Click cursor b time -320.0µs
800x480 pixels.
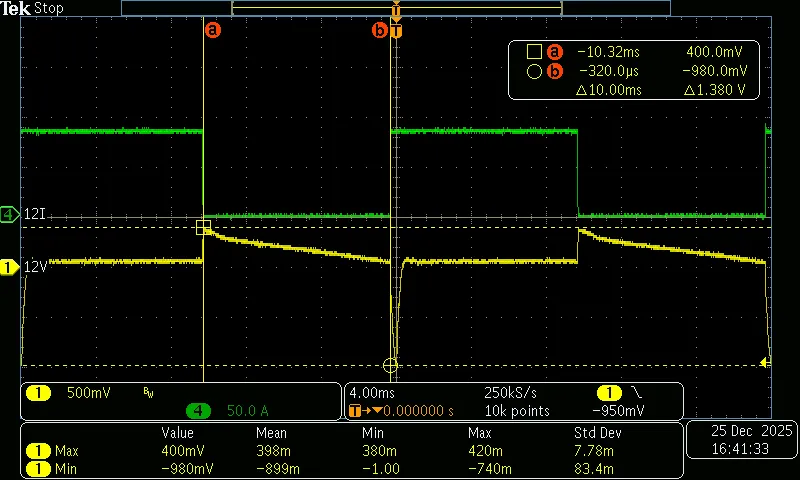[x=609, y=71]
